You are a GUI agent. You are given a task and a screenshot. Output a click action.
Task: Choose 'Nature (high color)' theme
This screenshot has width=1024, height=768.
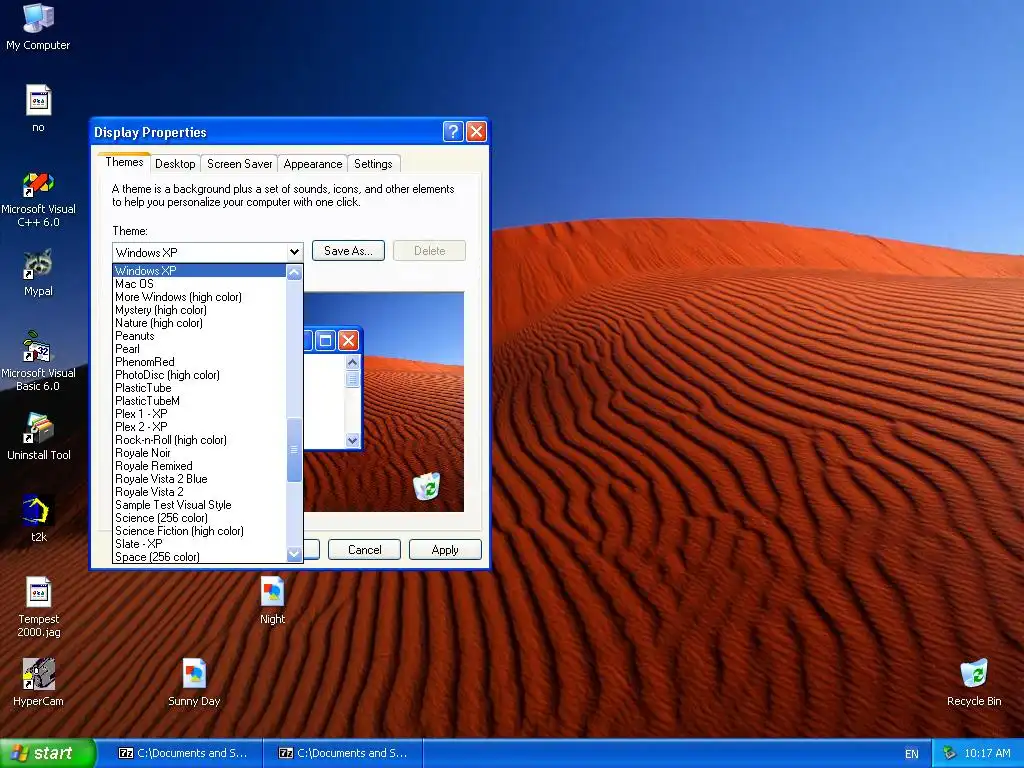(200, 323)
